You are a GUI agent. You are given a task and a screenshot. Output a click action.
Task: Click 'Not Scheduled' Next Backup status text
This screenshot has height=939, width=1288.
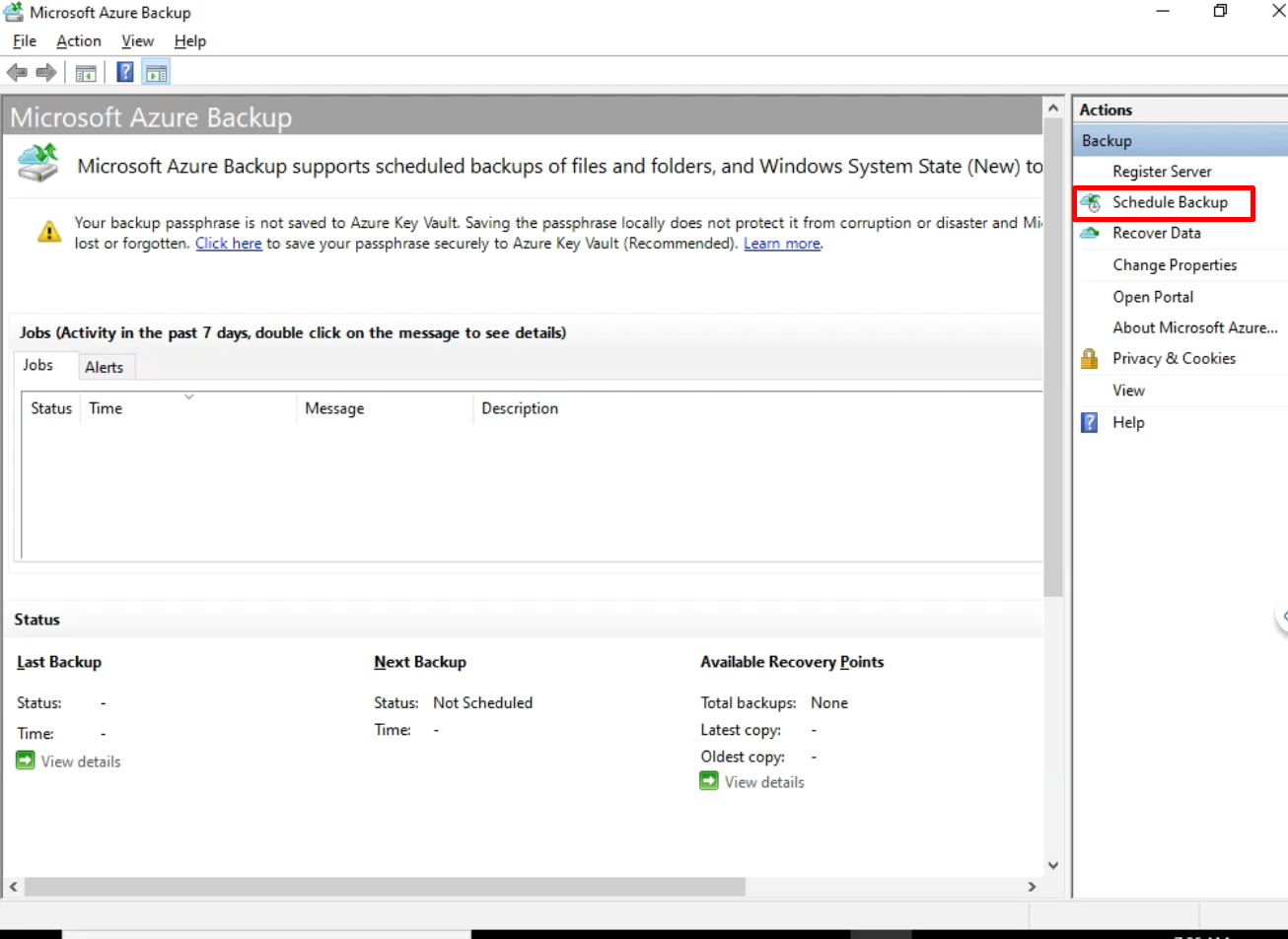482,703
